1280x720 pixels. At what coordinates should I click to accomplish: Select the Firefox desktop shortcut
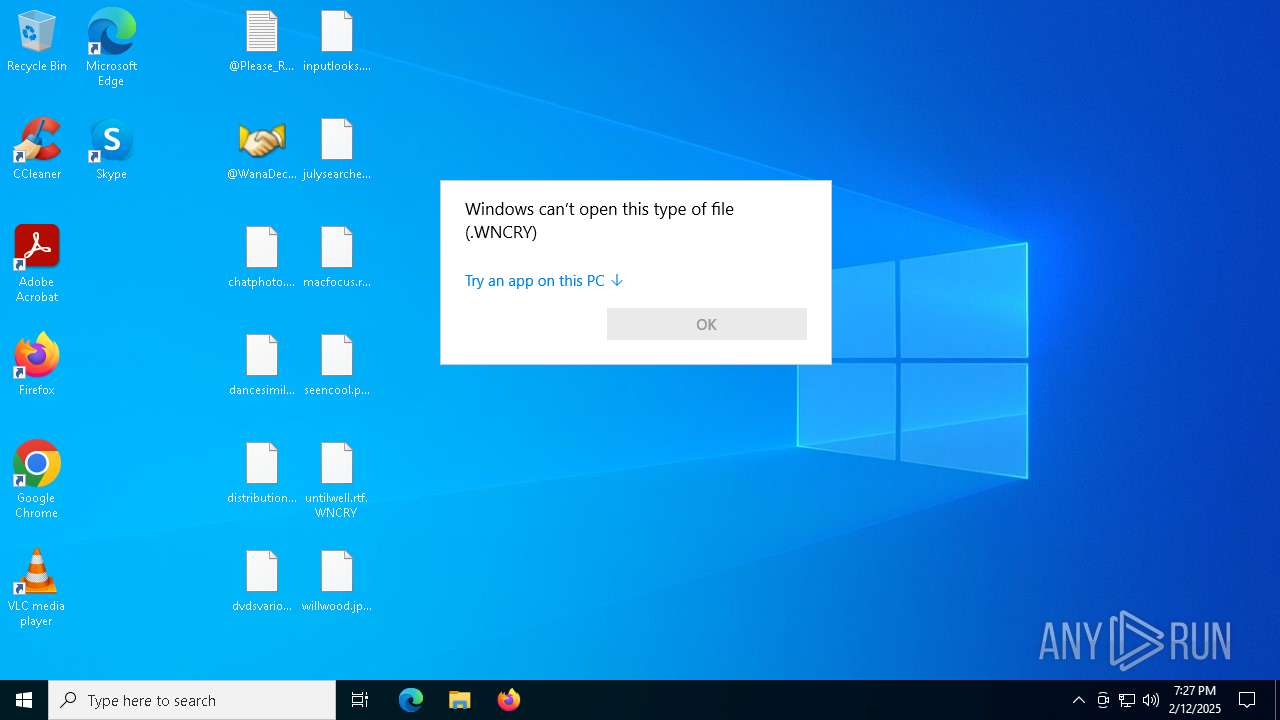37,365
